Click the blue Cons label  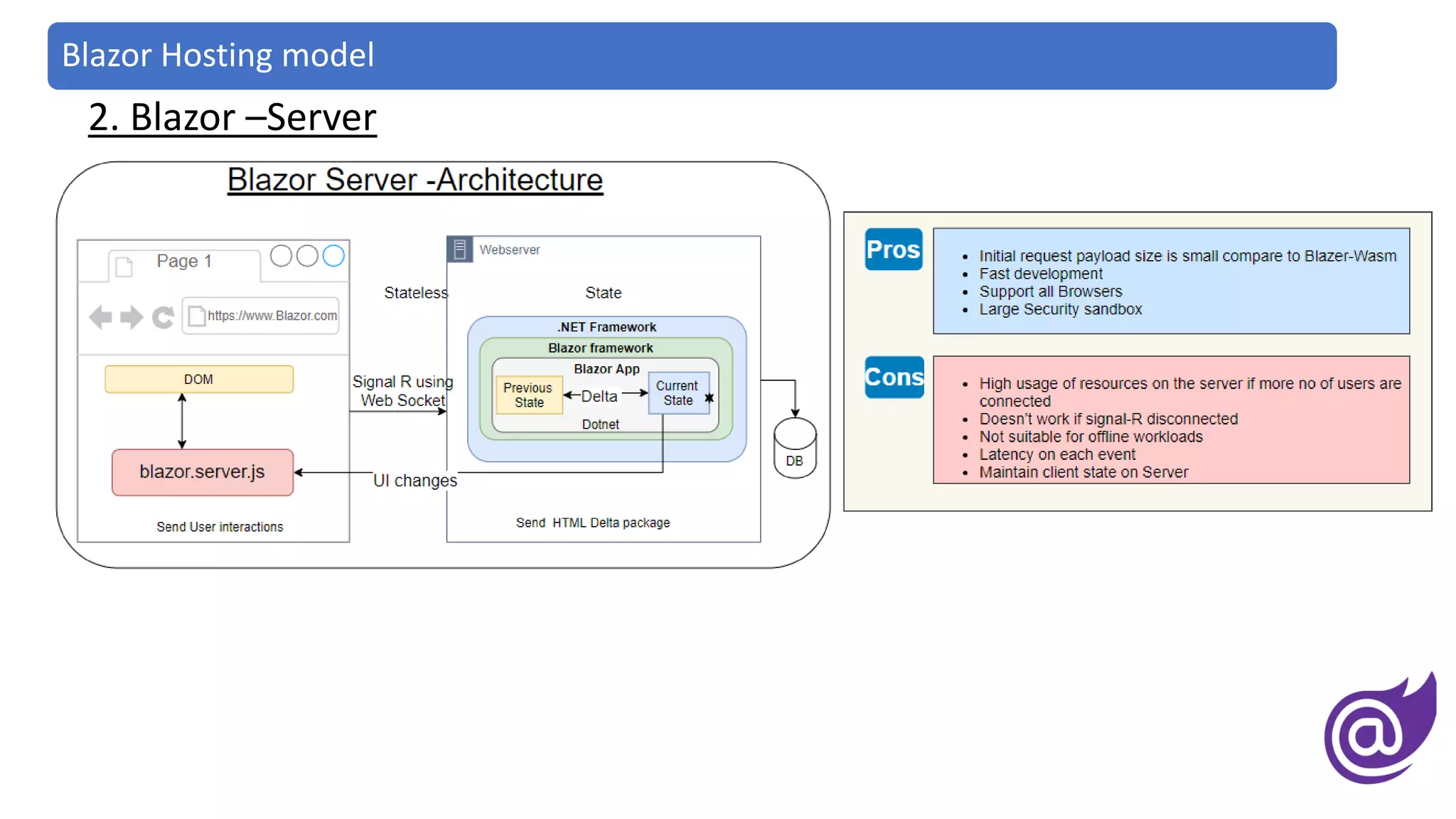pos(894,377)
